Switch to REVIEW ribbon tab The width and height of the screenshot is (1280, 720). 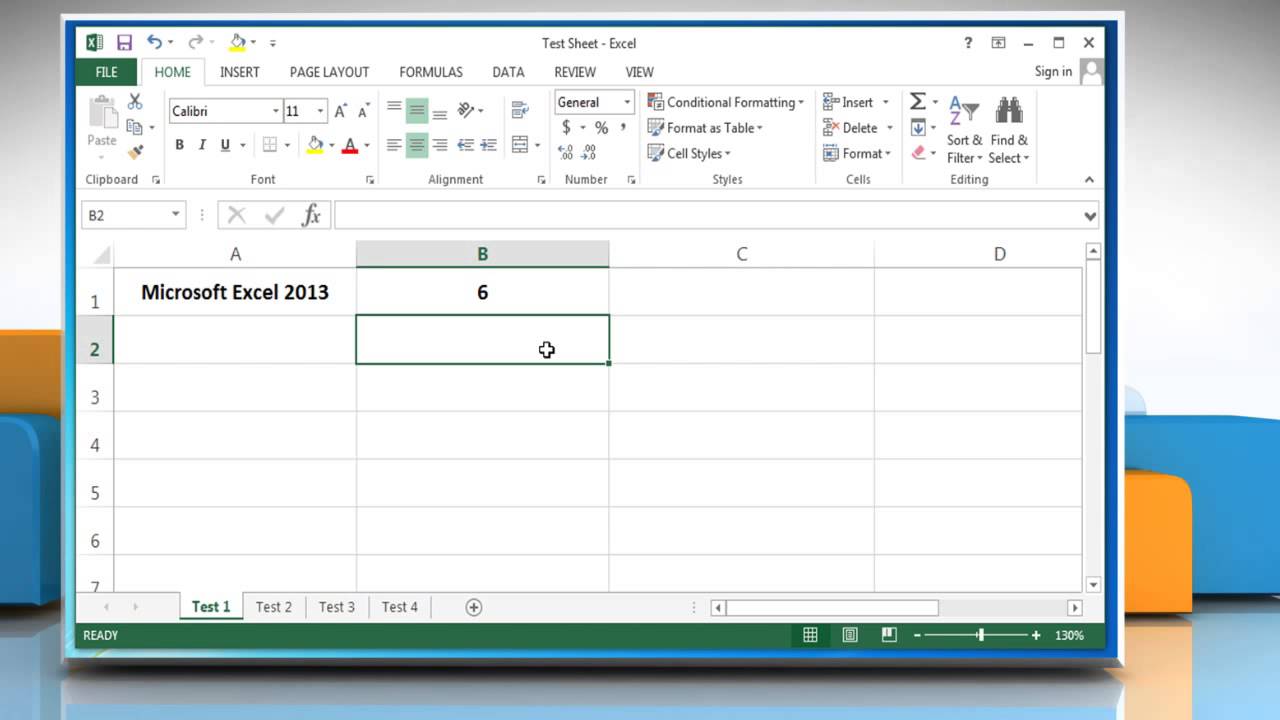click(x=575, y=72)
